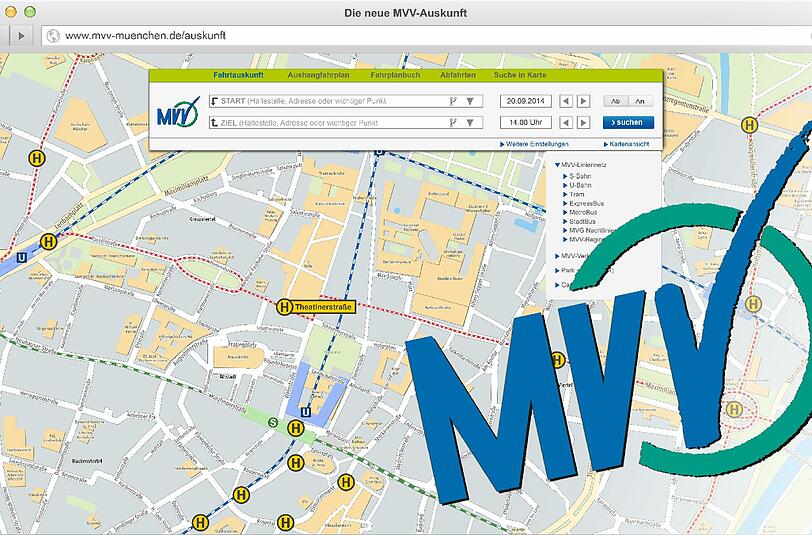This screenshot has height=535, width=812.
Task: Click the green S-Bahn symbol on the map
Action: (x=273, y=423)
